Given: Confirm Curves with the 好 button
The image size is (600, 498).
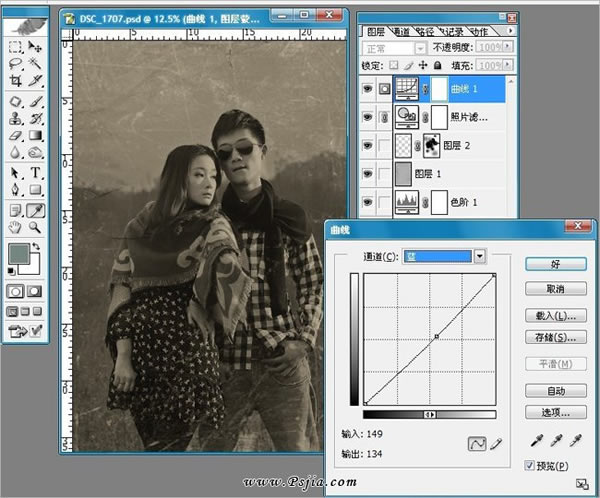Looking at the screenshot, I should [x=556, y=264].
